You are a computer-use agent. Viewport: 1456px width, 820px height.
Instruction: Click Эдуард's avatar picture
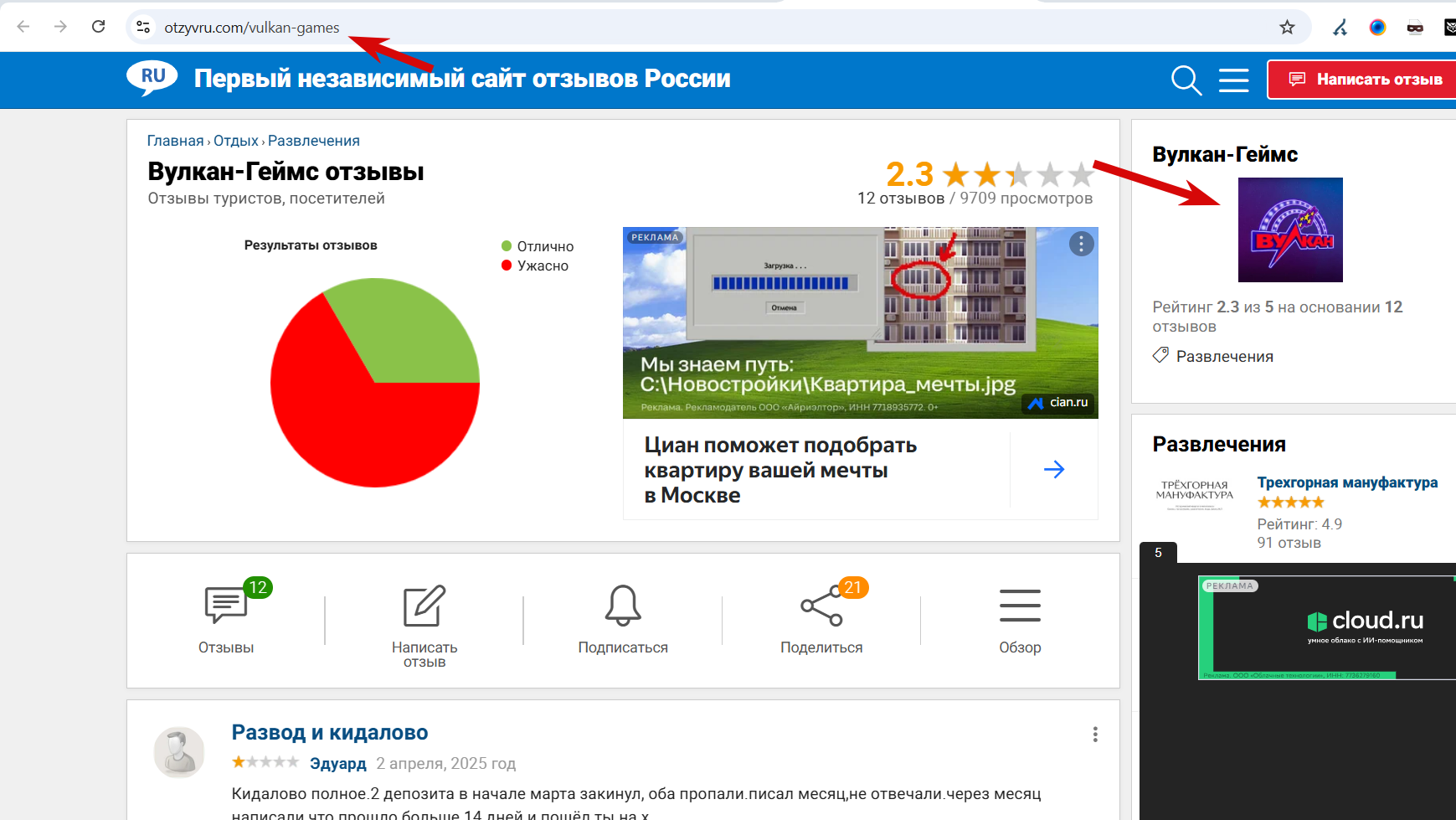click(179, 752)
